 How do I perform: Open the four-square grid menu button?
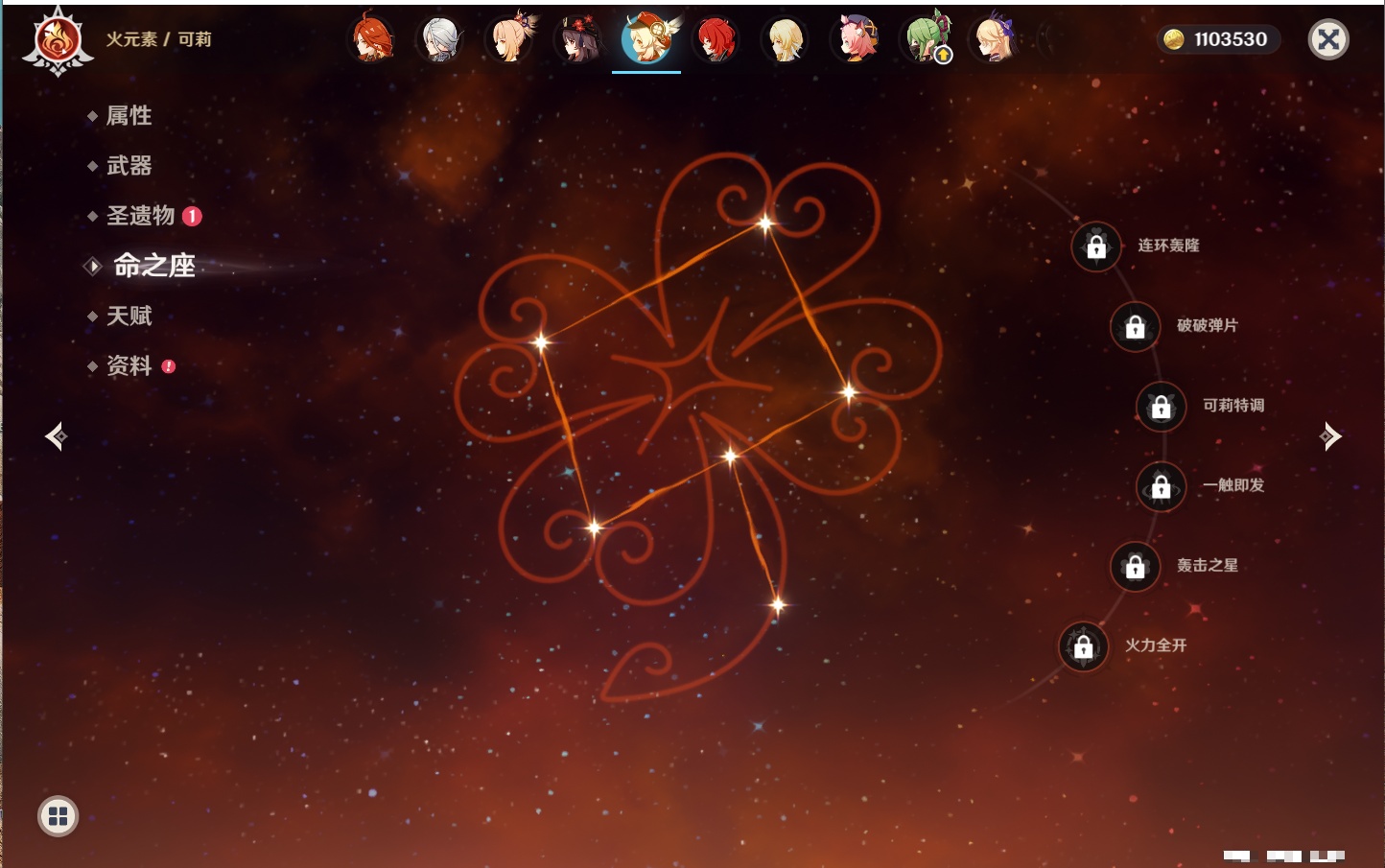point(58,816)
